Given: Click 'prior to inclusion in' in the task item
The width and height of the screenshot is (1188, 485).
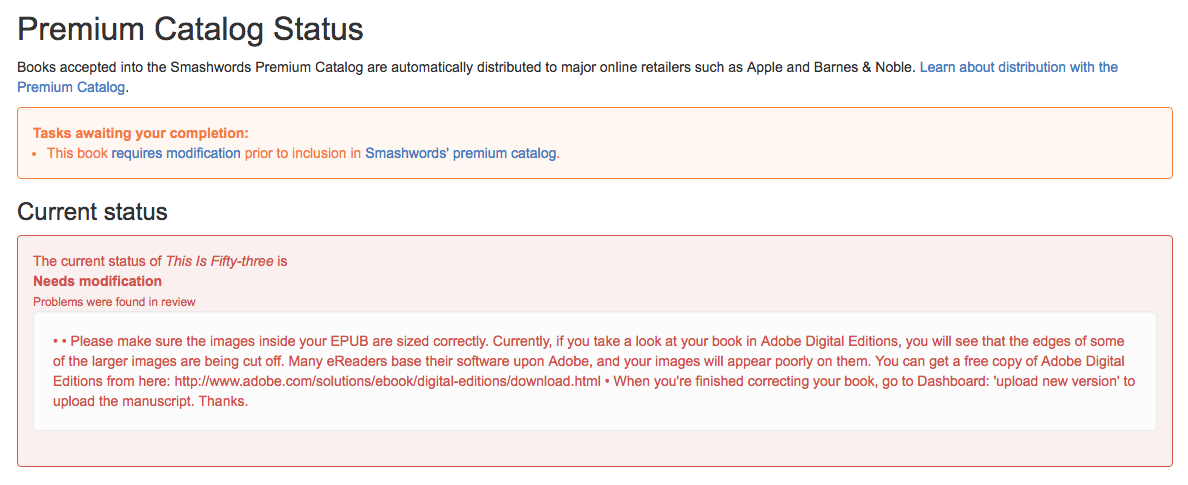Looking at the screenshot, I should click(x=303, y=153).
